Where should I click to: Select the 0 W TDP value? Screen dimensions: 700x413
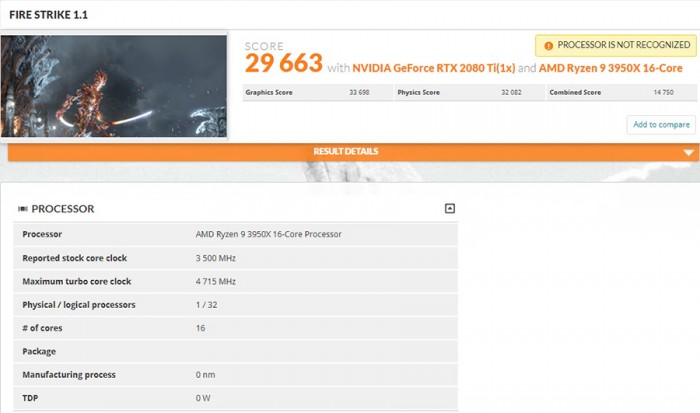click(203, 398)
